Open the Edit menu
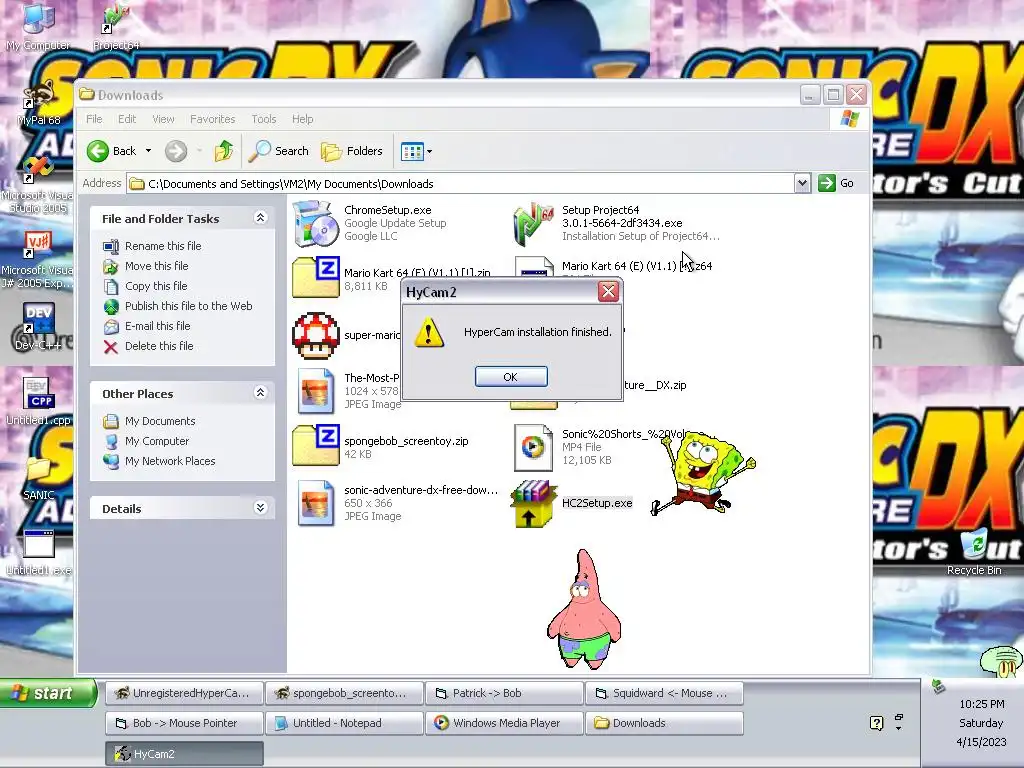The width and height of the screenshot is (1024, 768). [x=127, y=119]
